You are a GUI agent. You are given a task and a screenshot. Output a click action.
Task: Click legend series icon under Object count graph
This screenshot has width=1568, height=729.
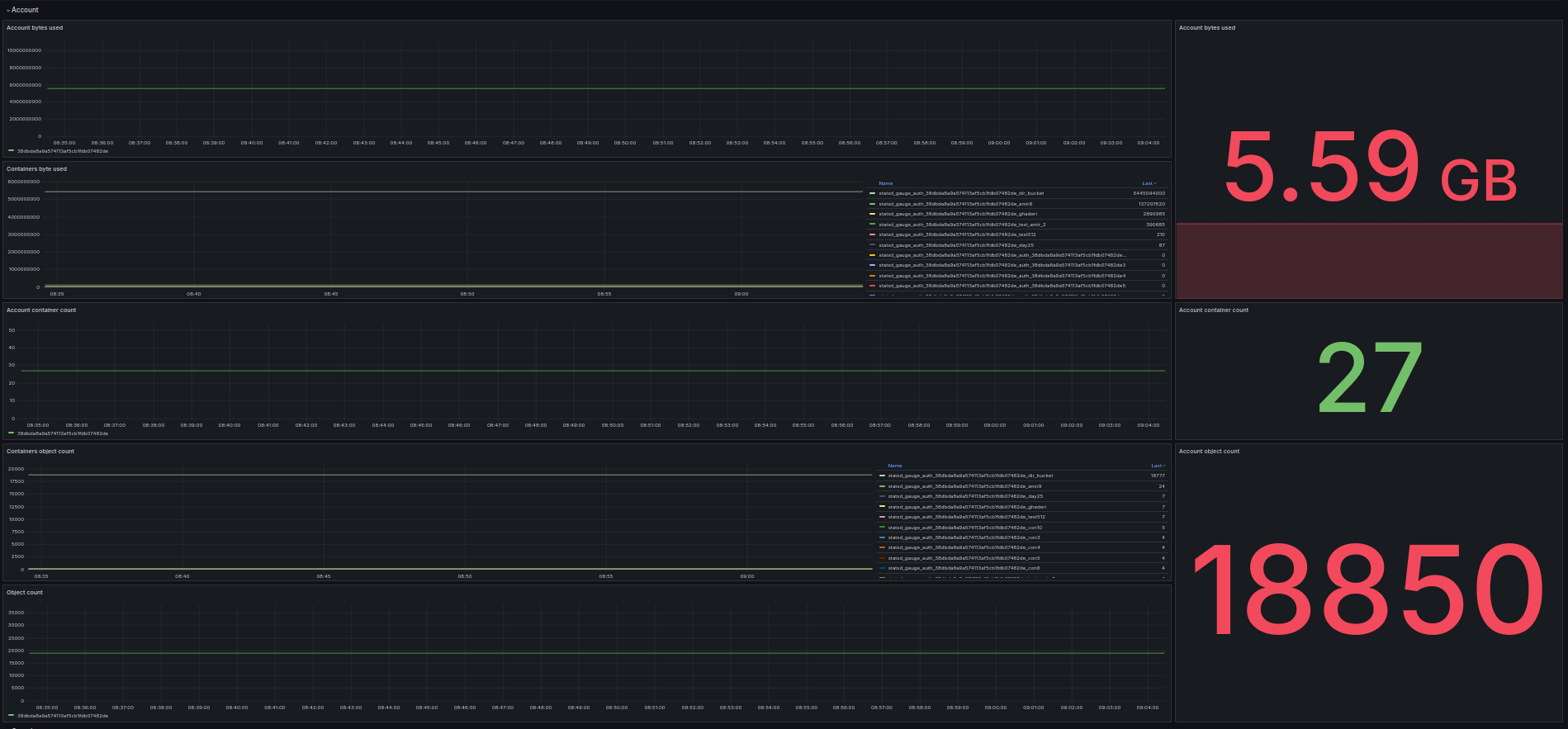click(11, 716)
